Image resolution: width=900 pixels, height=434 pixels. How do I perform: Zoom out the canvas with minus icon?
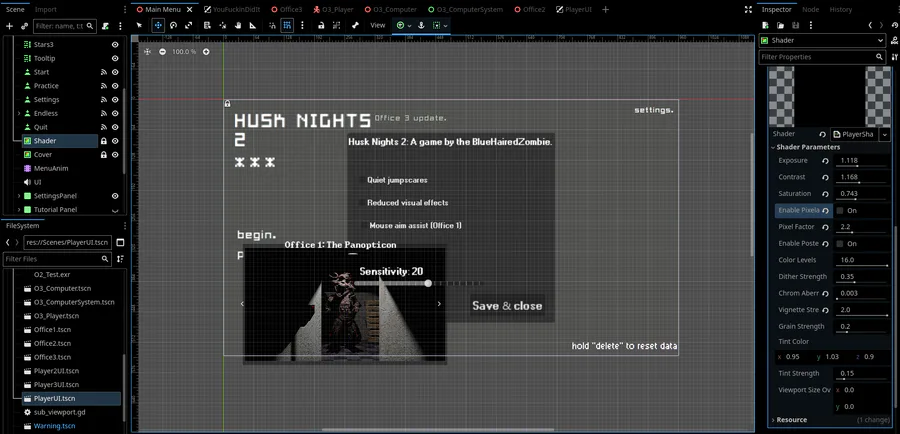point(162,52)
